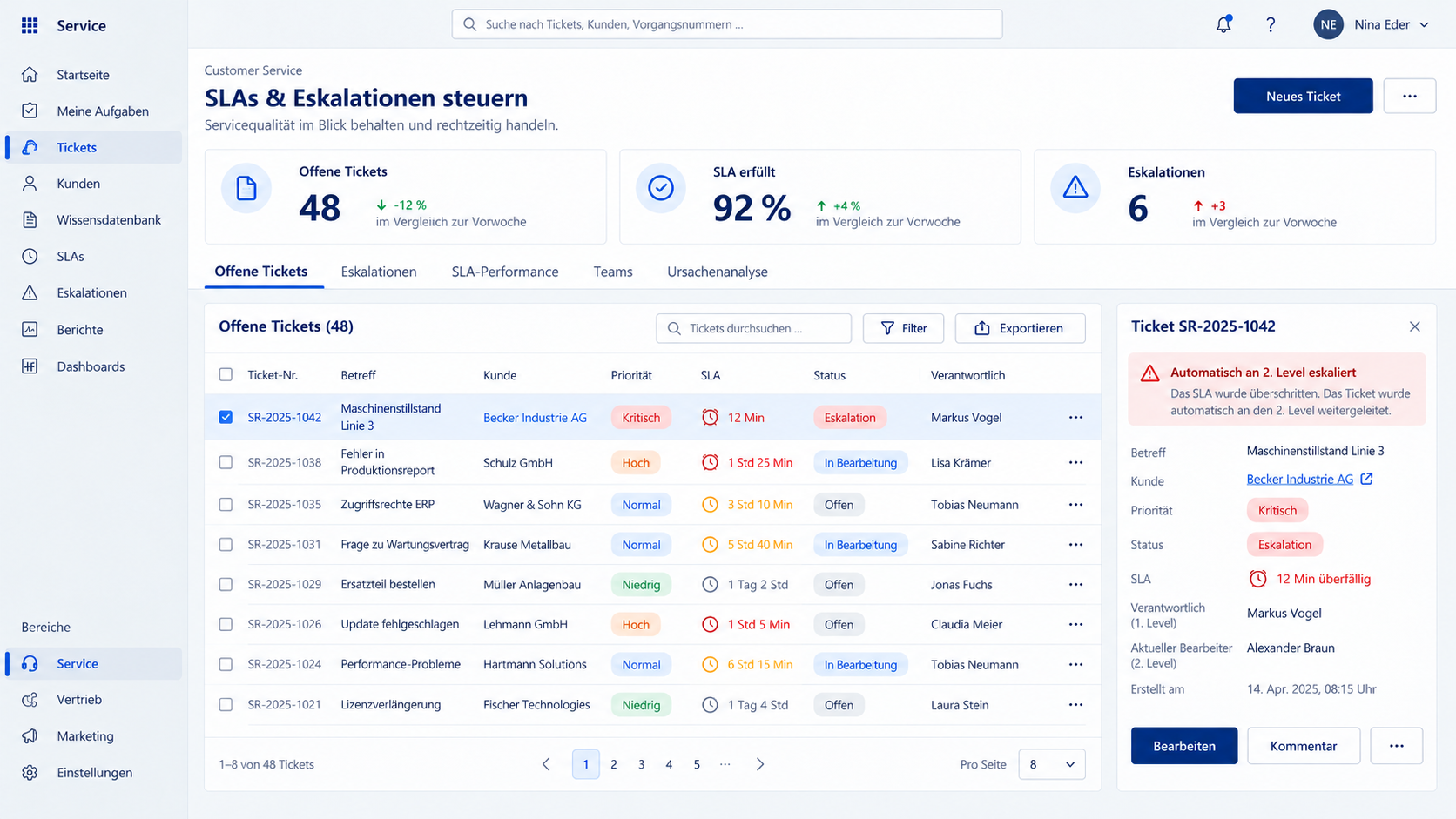Image resolution: width=1456 pixels, height=819 pixels.
Task: Click the Kunden person icon
Action: [x=30, y=184]
